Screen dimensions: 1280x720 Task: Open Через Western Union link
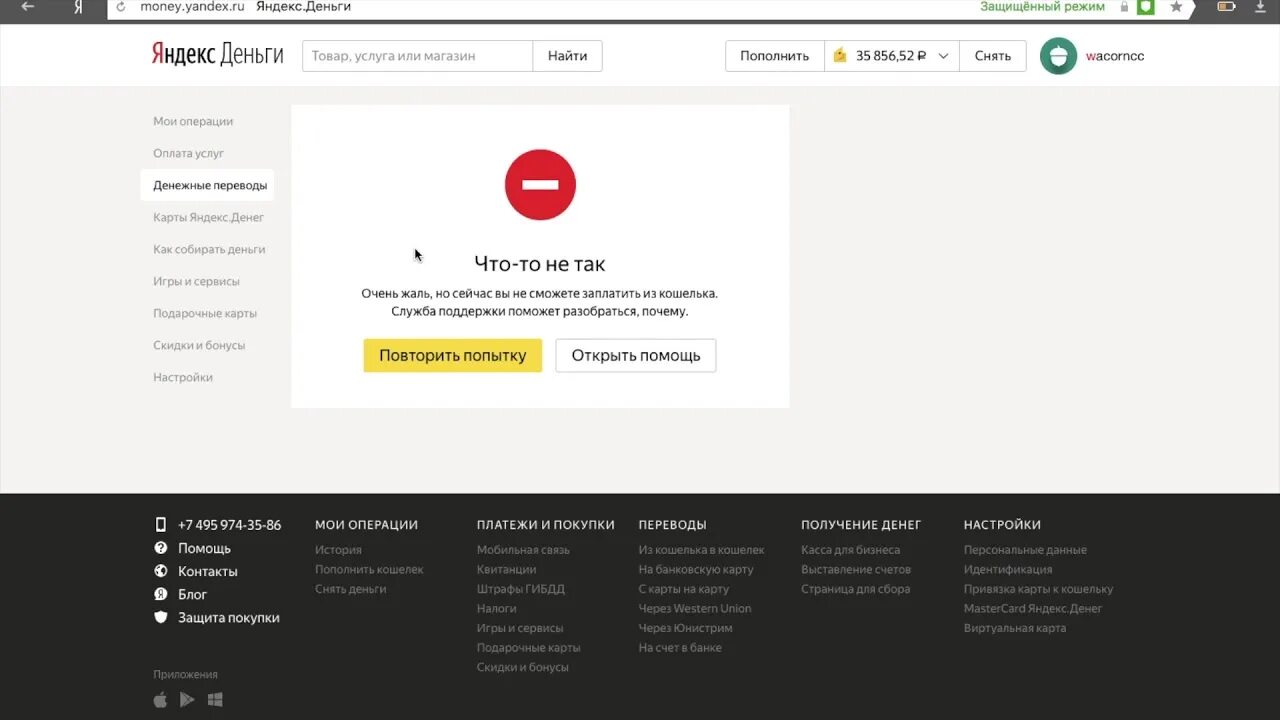click(695, 608)
